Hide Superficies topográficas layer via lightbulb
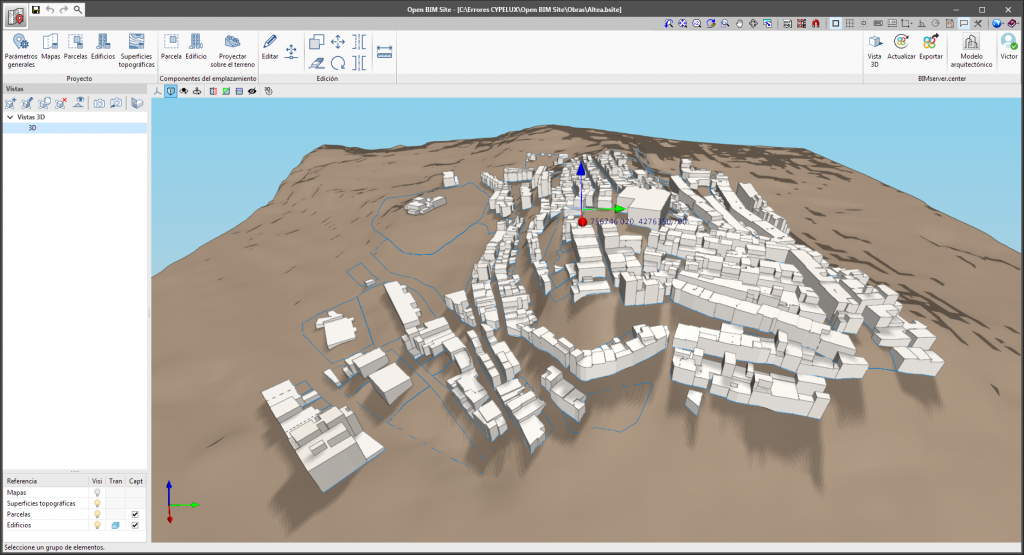The height and width of the screenshot is (555, 1024). (x=97, y=503)
